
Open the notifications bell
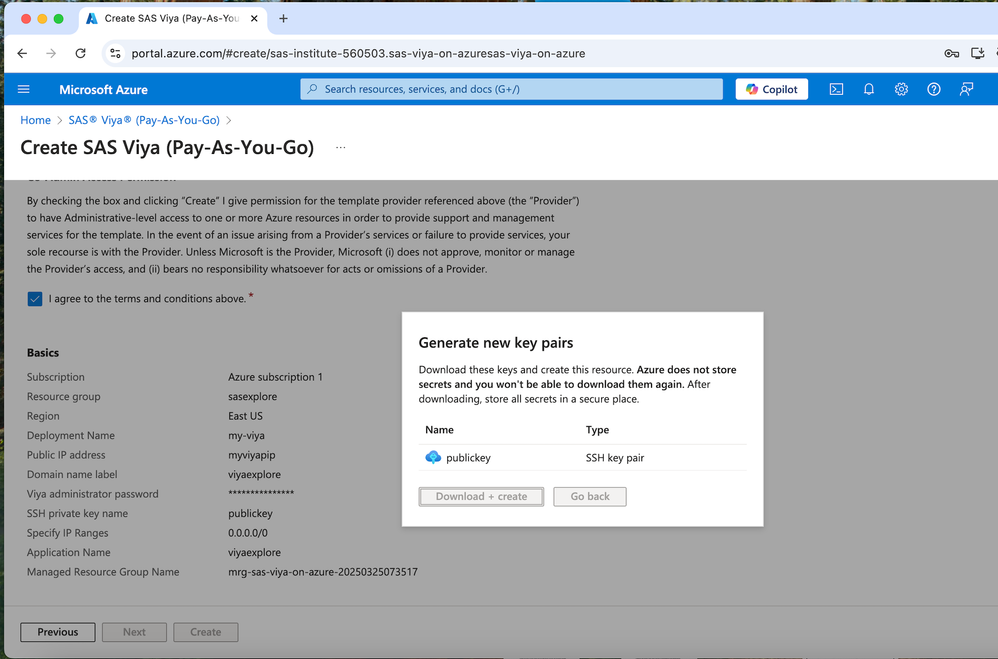[x=869, y=89]
